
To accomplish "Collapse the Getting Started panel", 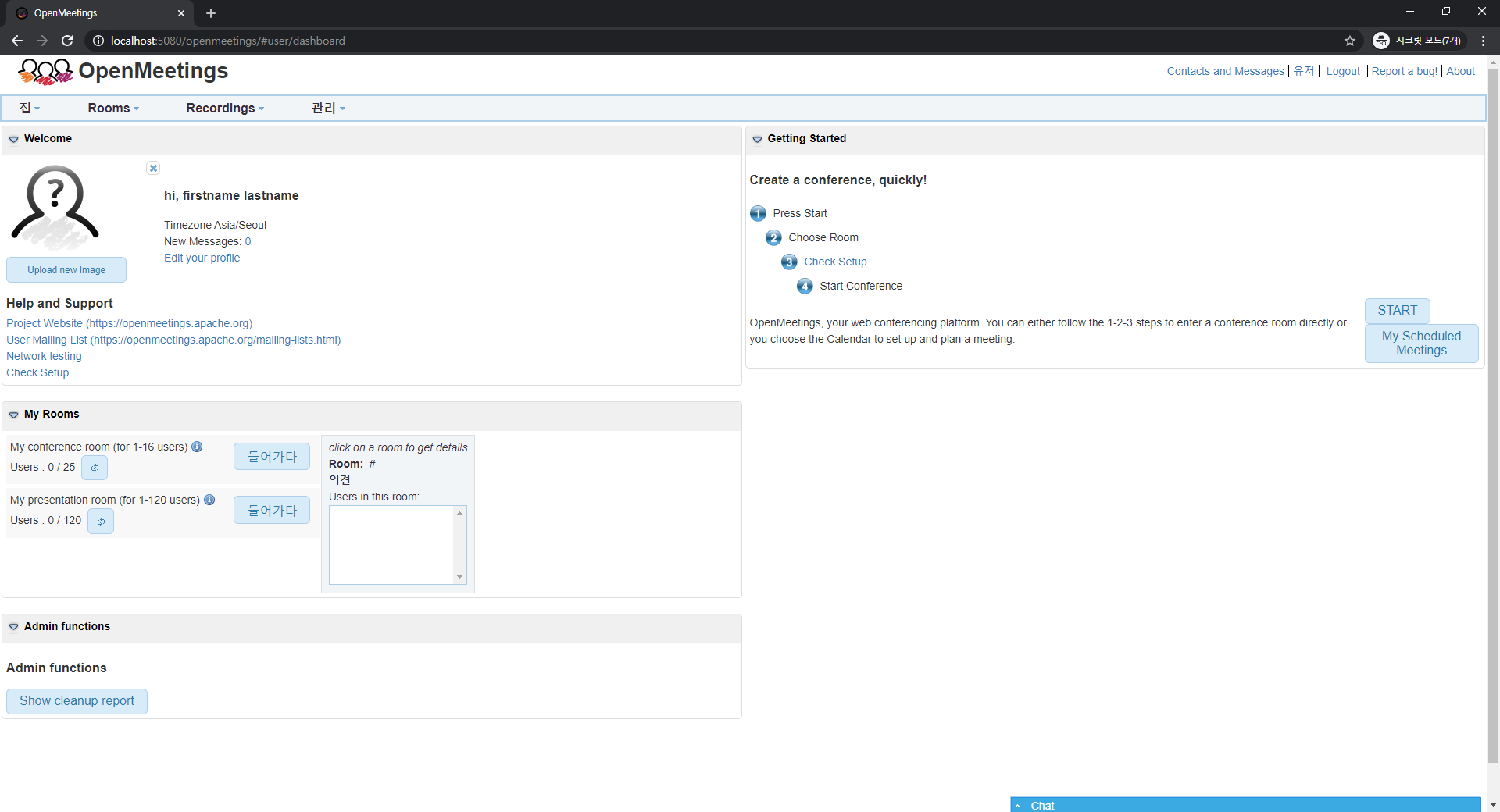I will (x=757, y=139).
